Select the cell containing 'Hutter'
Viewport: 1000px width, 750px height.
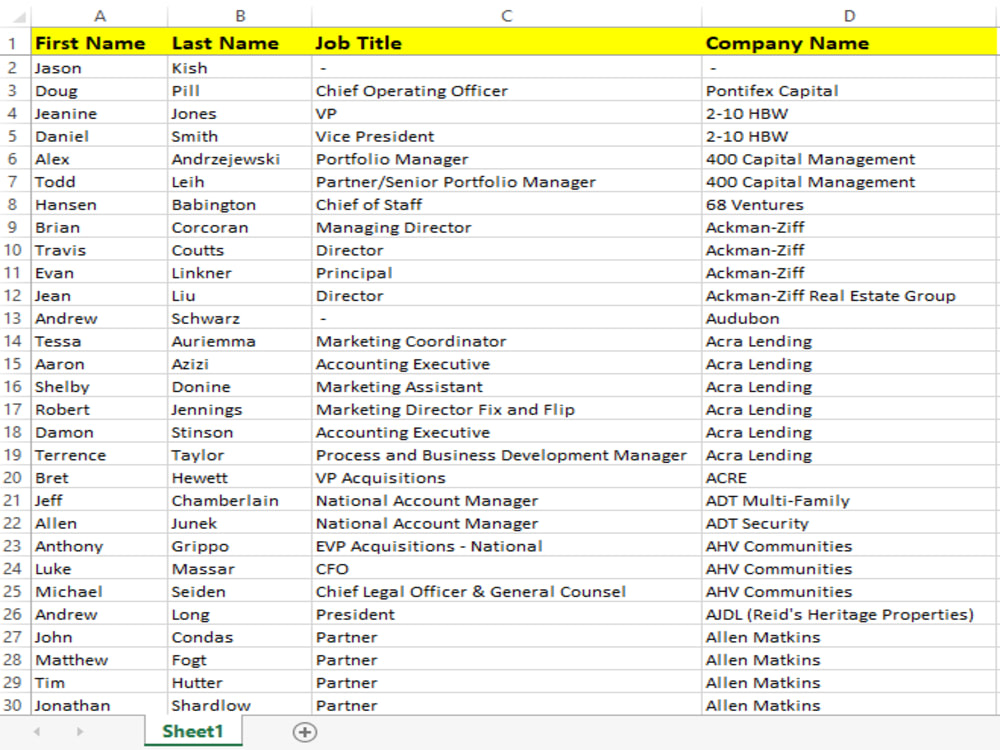pos(240,682)
